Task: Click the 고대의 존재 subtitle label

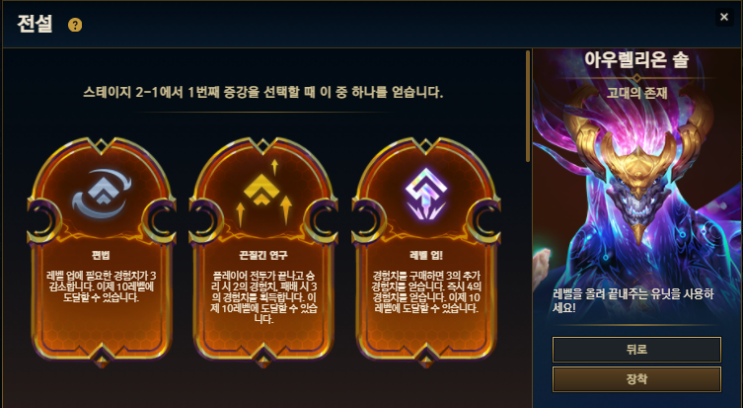Action: (x=637, y=93)
